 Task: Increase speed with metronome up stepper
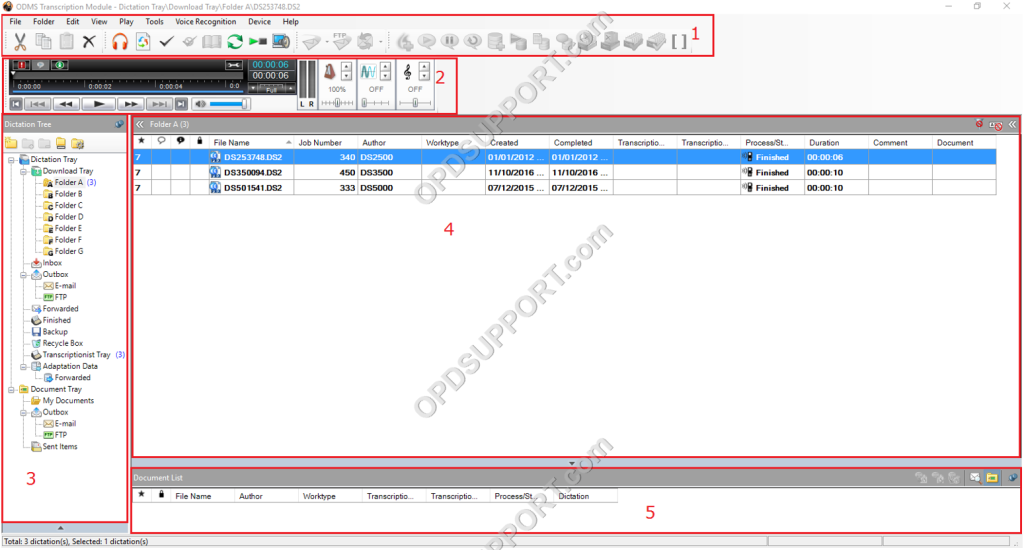[346, 67]
